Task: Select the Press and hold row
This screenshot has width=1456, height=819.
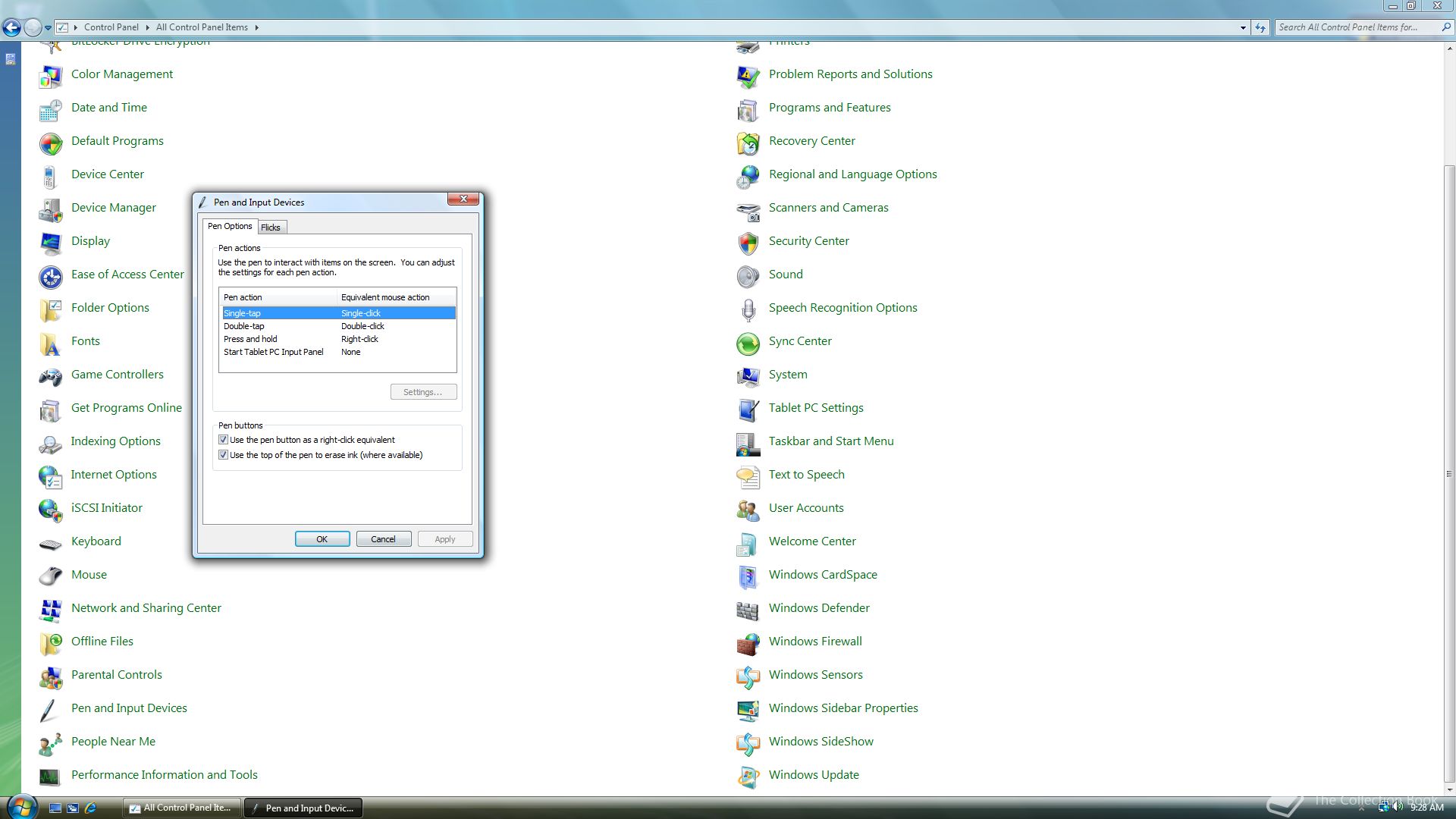Action: 338,339
